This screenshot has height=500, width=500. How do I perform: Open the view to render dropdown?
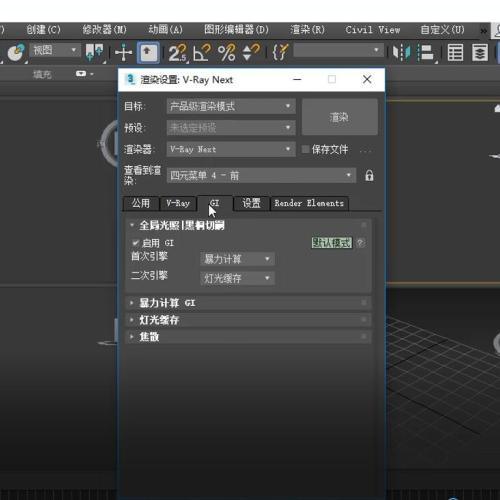click(261, 175)
